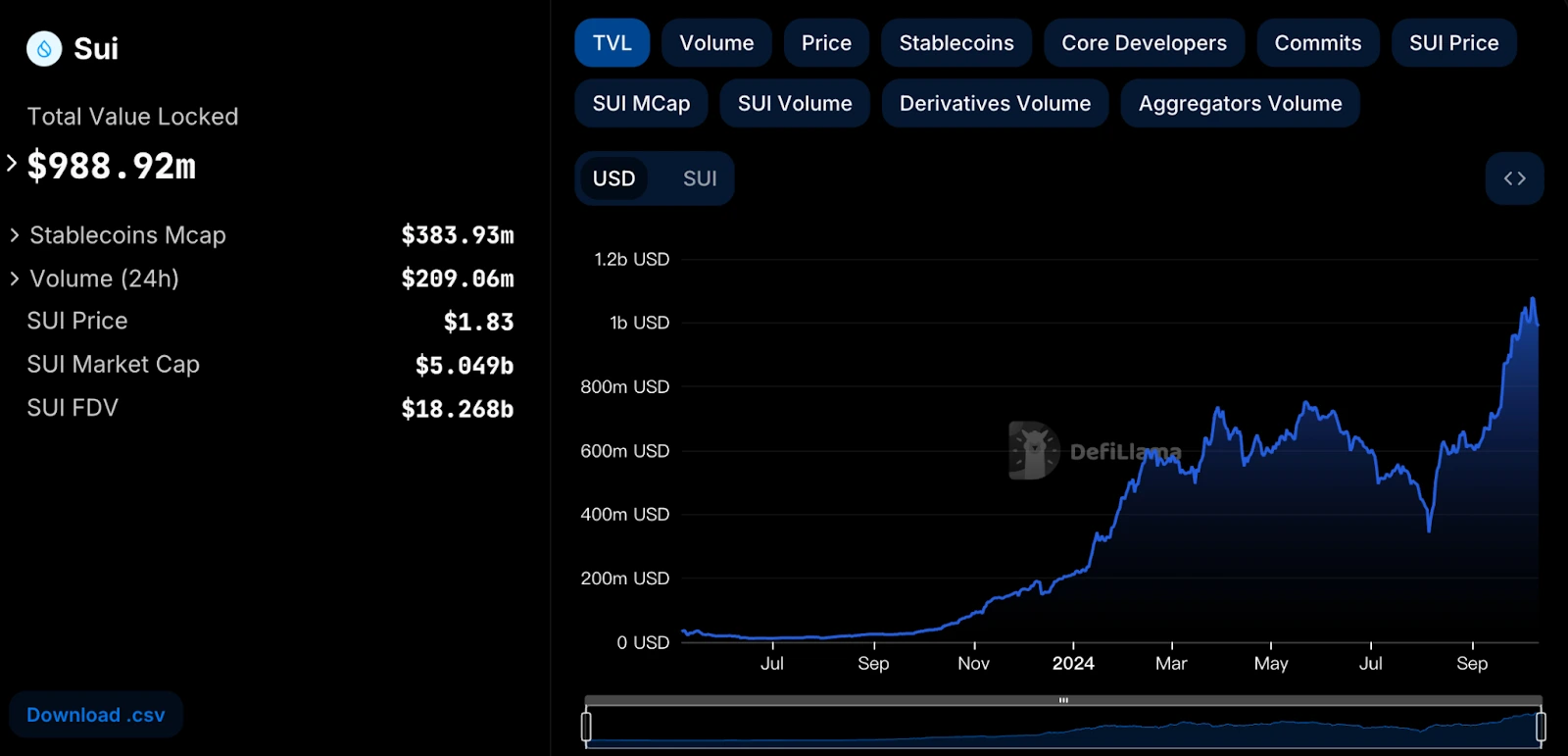Click the center grip of range slider bar

click(1063, 700)
